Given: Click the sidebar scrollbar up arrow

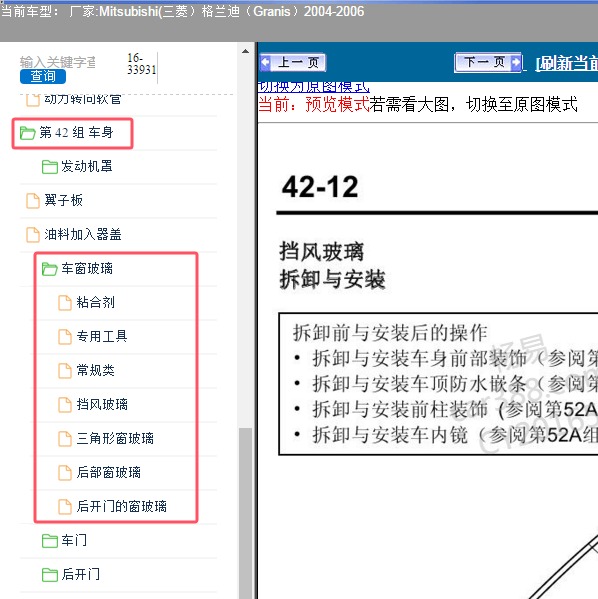Looking at the screenshot, I should click(x=246, y=51).
